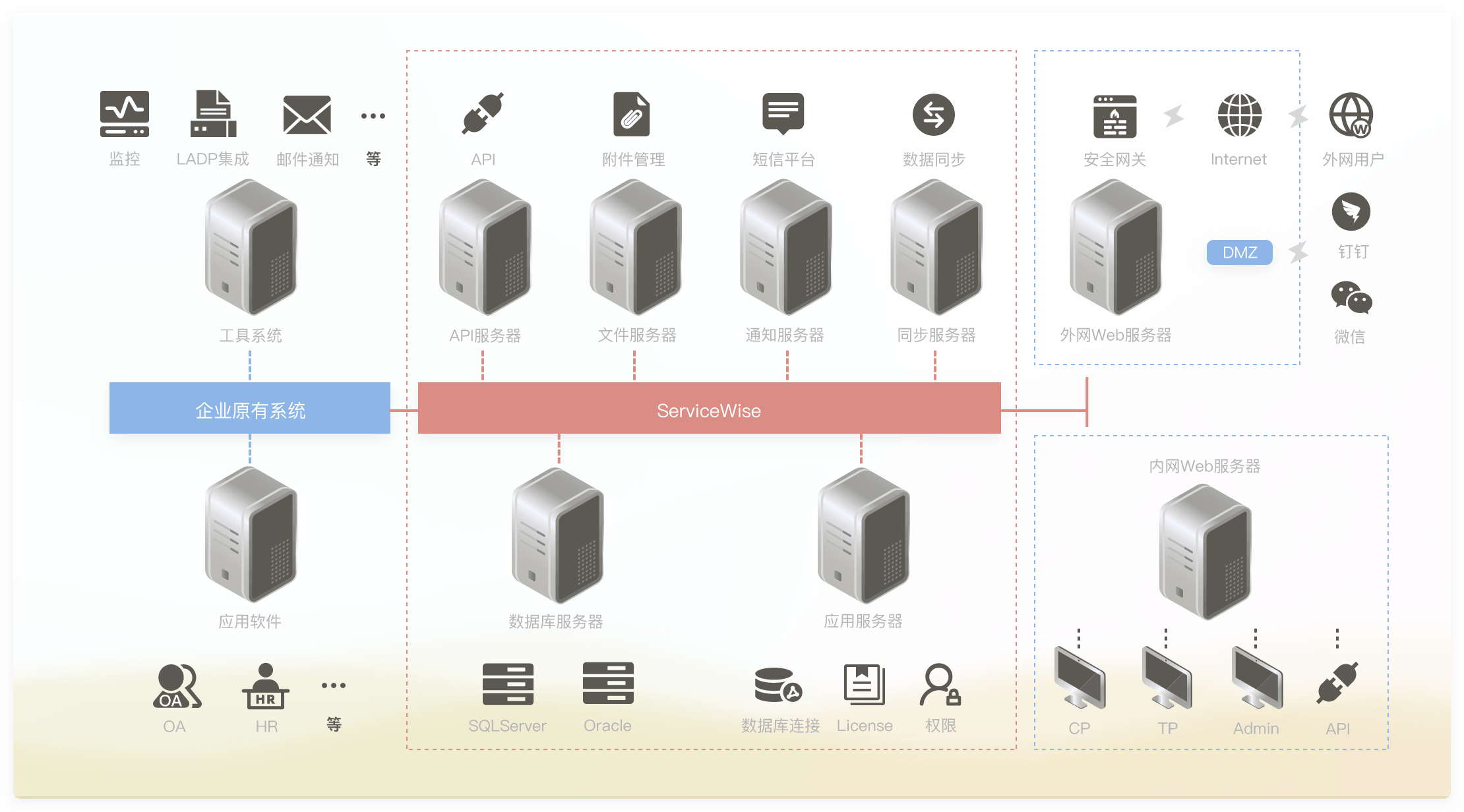Select the 文件服务器 label text
This screenshot has height=812, width=1464.
pyautogui.click(x=637, y=335)
